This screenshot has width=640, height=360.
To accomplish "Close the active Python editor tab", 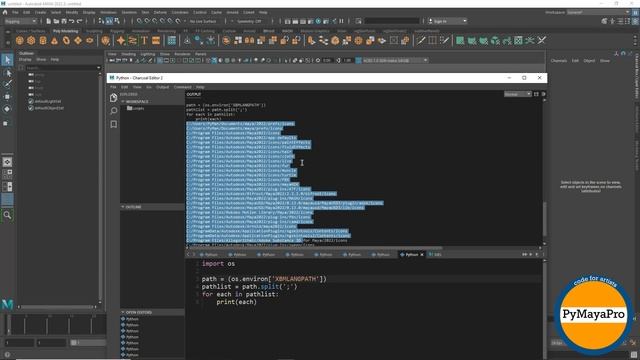I will pos(422,255).
